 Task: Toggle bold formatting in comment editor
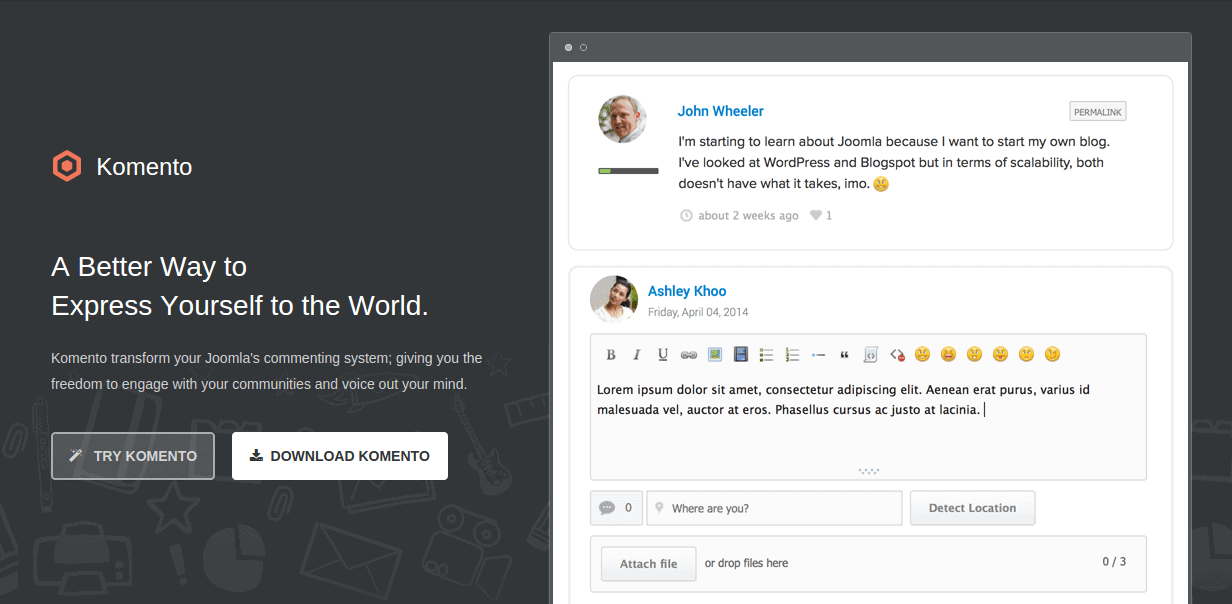pyautogui.click(x=611, y=354)
